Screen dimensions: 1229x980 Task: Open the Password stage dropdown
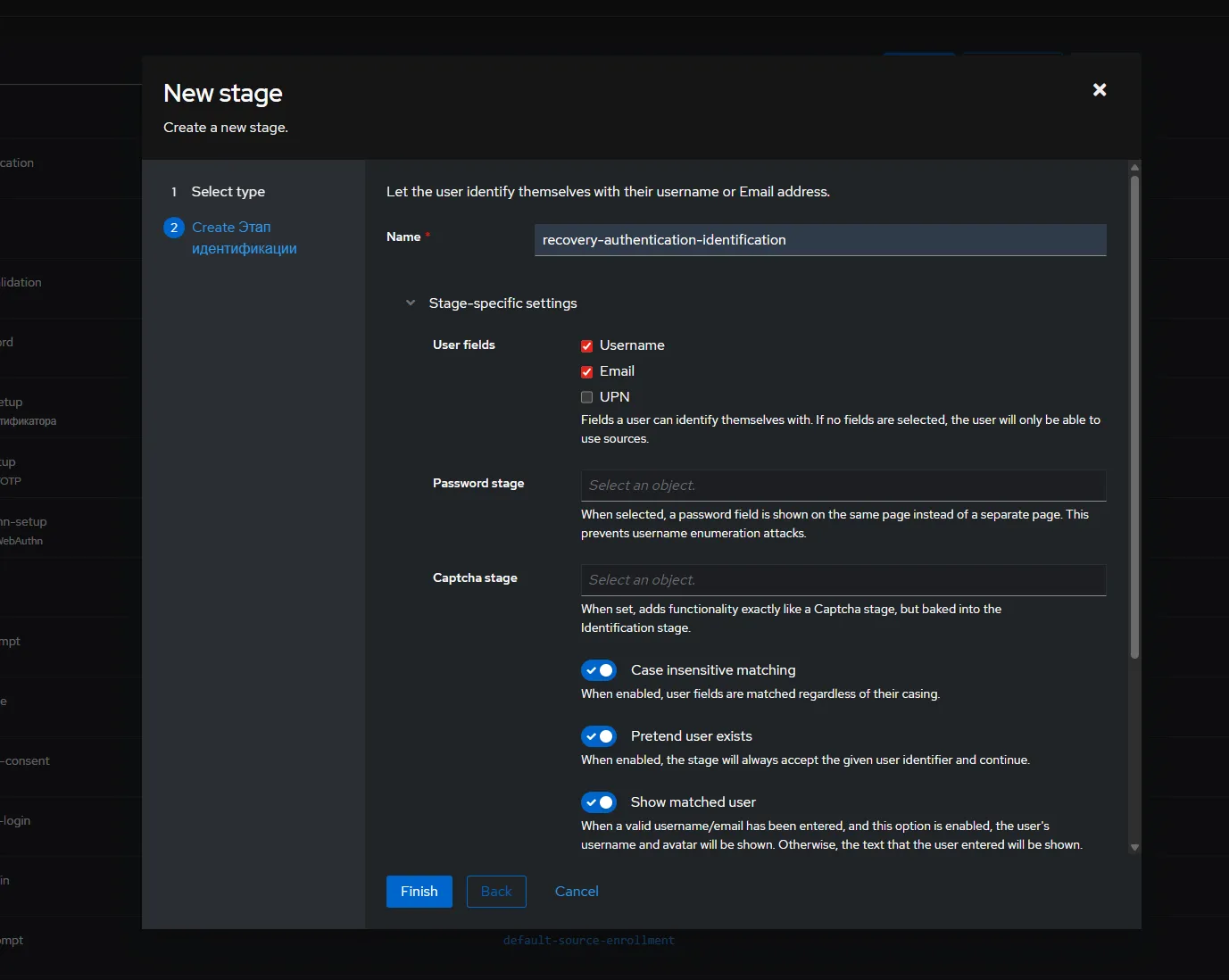pyautogui.click(x=843, y=486)
